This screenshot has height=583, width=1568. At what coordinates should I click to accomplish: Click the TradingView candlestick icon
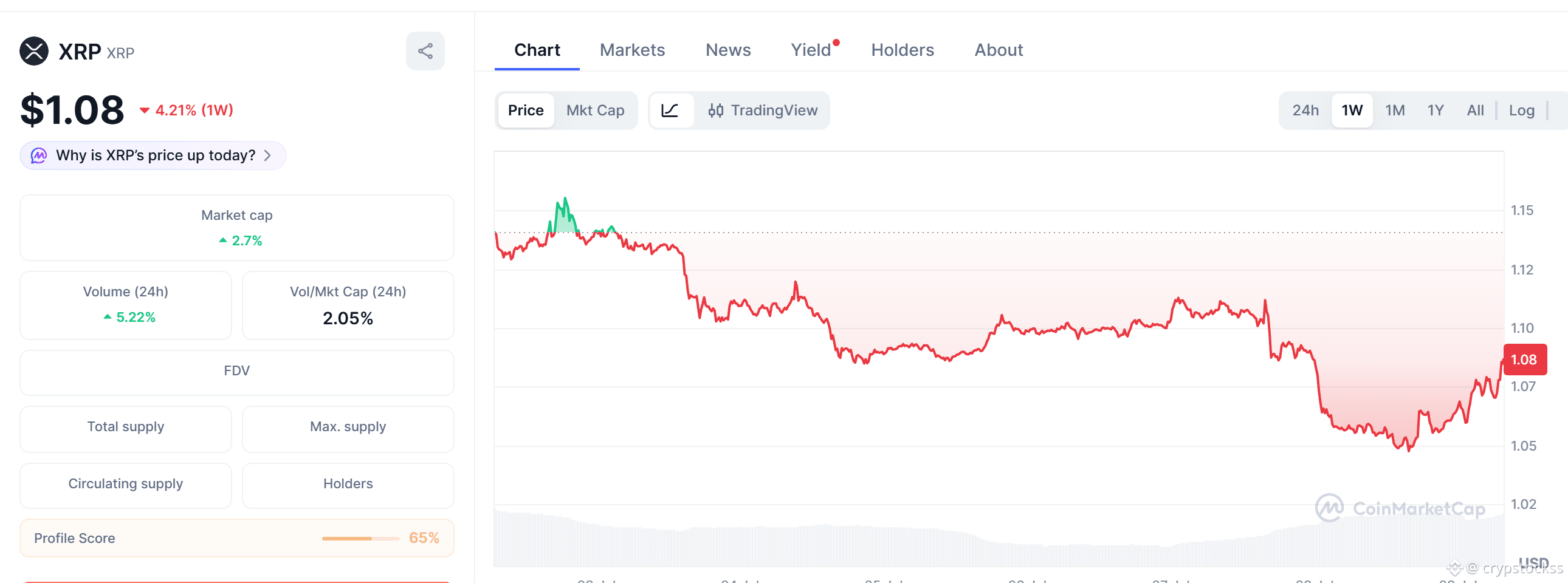point(715,111)
